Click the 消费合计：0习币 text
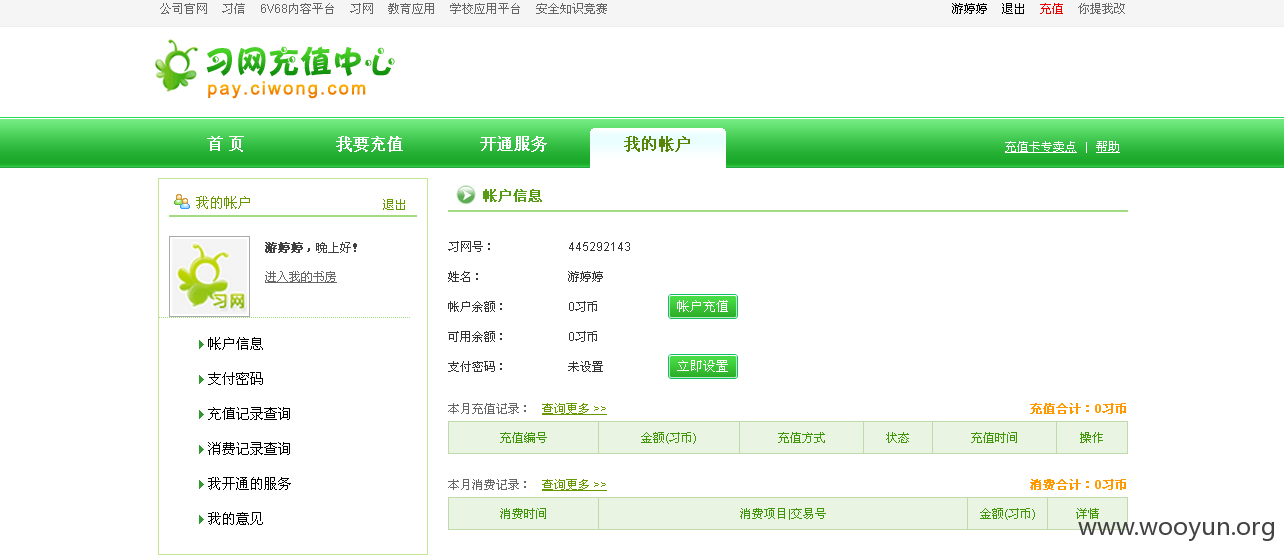The image size is (1284, 556). (1078, 485)
